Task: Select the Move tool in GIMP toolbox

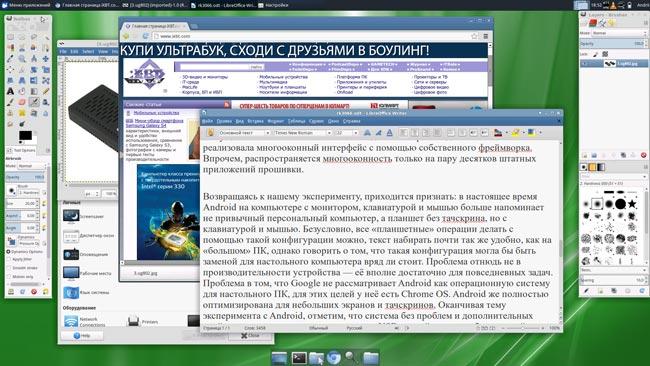Action: click(x=46, y=59)
